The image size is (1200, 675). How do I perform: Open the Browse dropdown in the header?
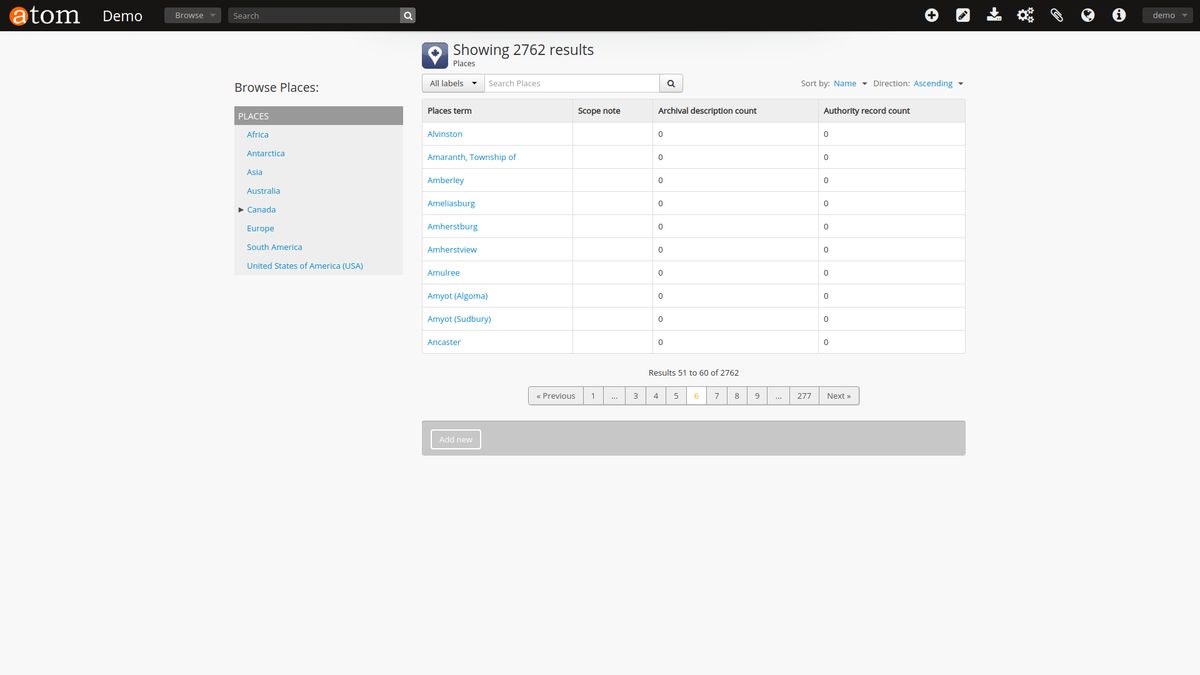[x=191, y=15]
